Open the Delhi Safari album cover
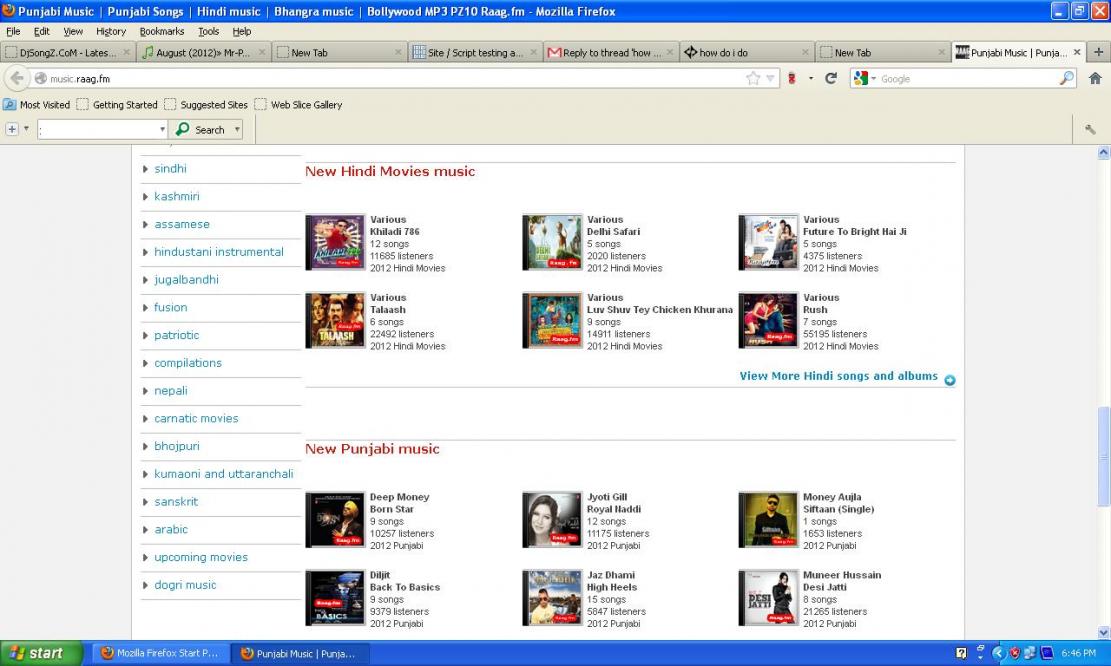Image resolution: width=1111 pixels, height=666 pixels. coord(552,242)
